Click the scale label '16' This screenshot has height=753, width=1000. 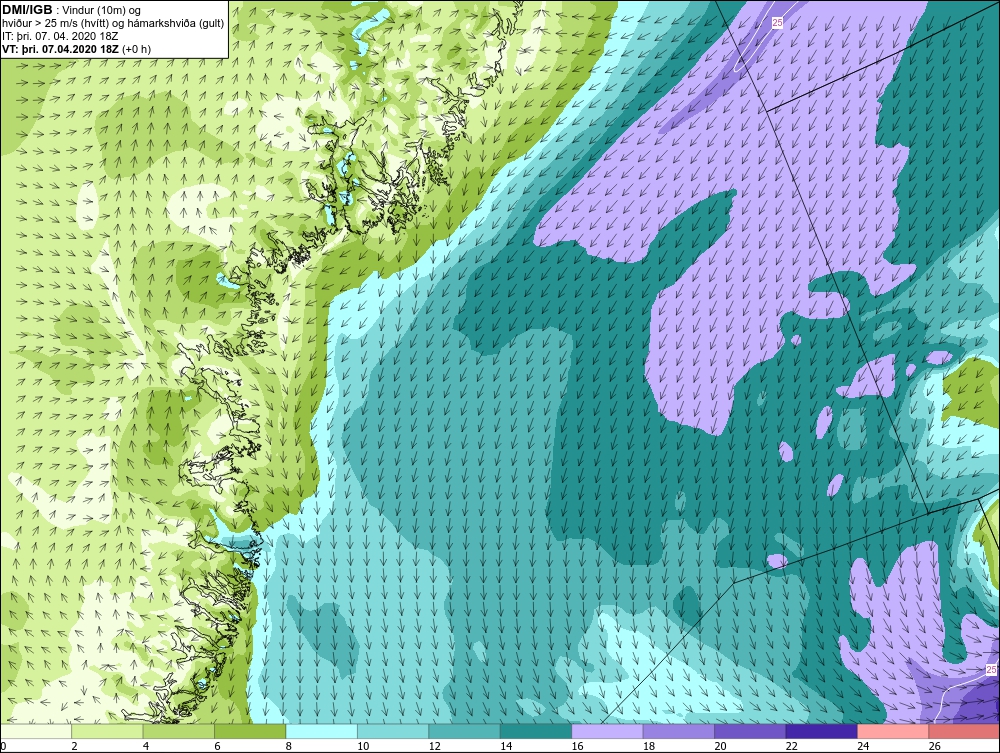(x=577, y=746)
